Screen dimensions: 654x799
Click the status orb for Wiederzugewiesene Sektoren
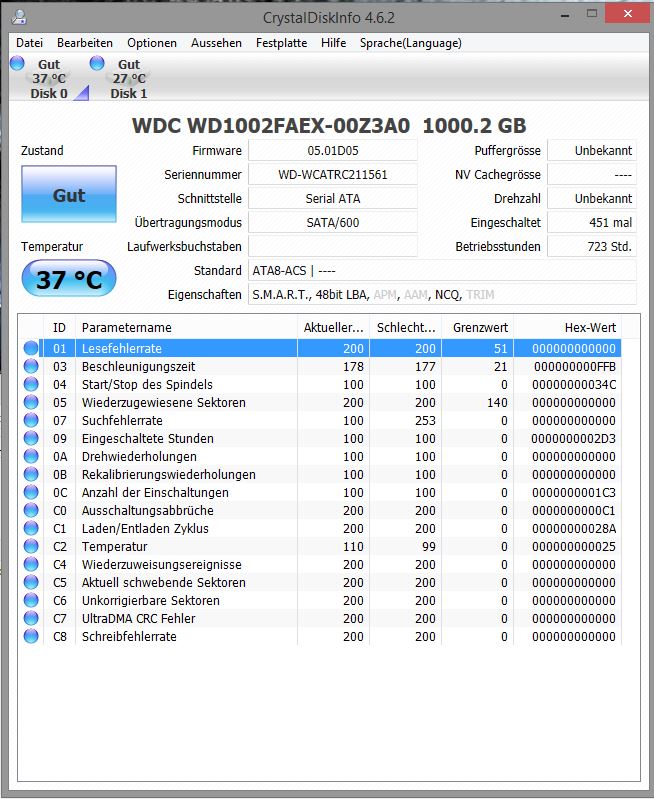[x=31, y=402]
